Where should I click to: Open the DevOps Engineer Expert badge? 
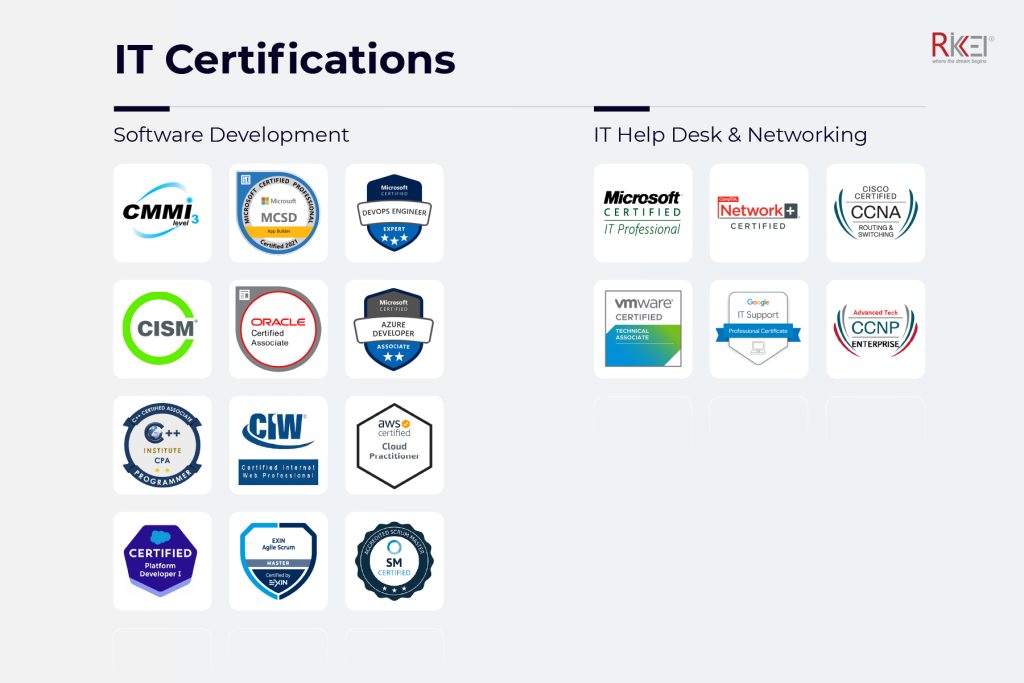[394, 213]
